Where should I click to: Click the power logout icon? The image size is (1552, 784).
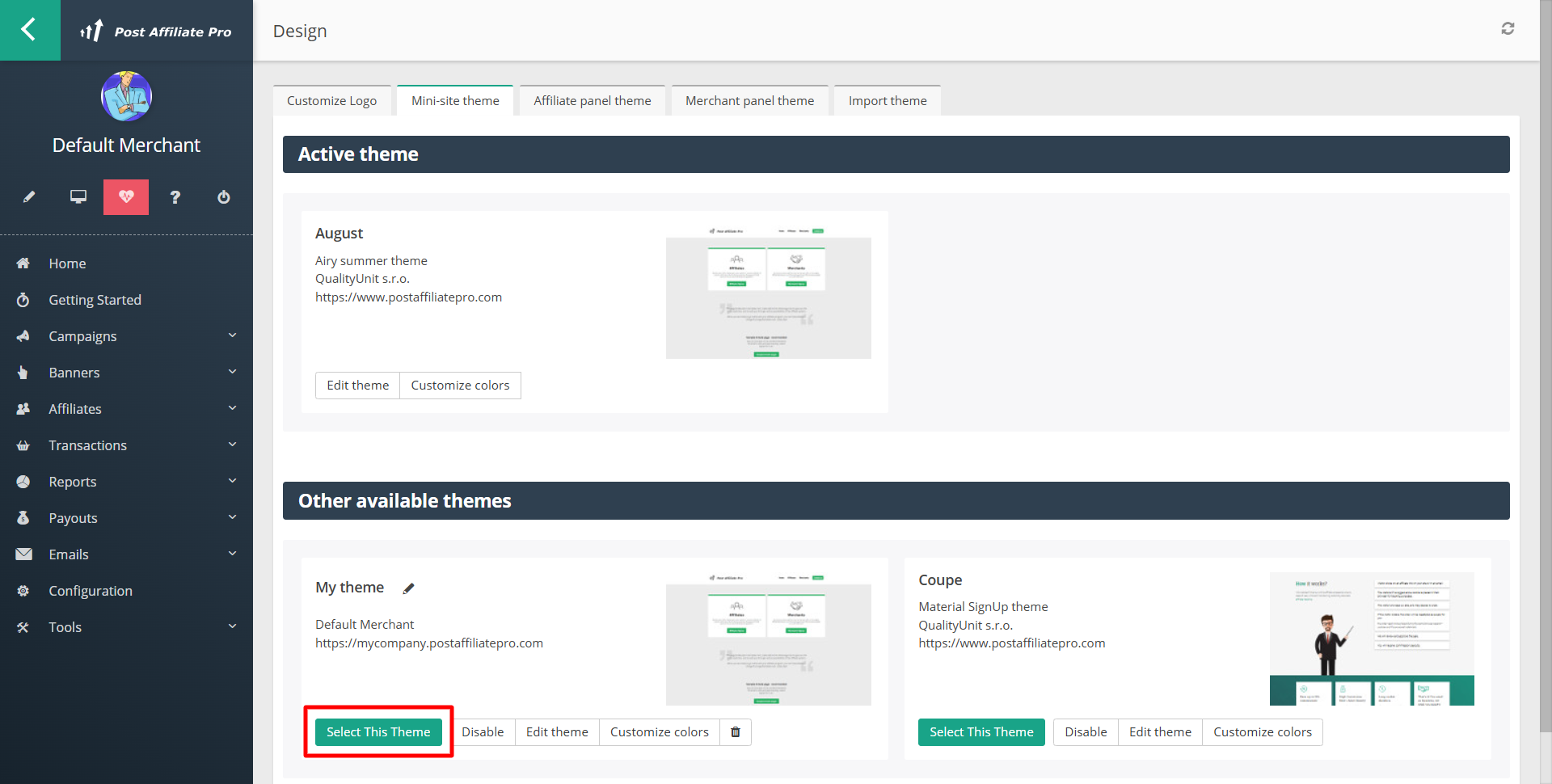(x=224, y=196)
